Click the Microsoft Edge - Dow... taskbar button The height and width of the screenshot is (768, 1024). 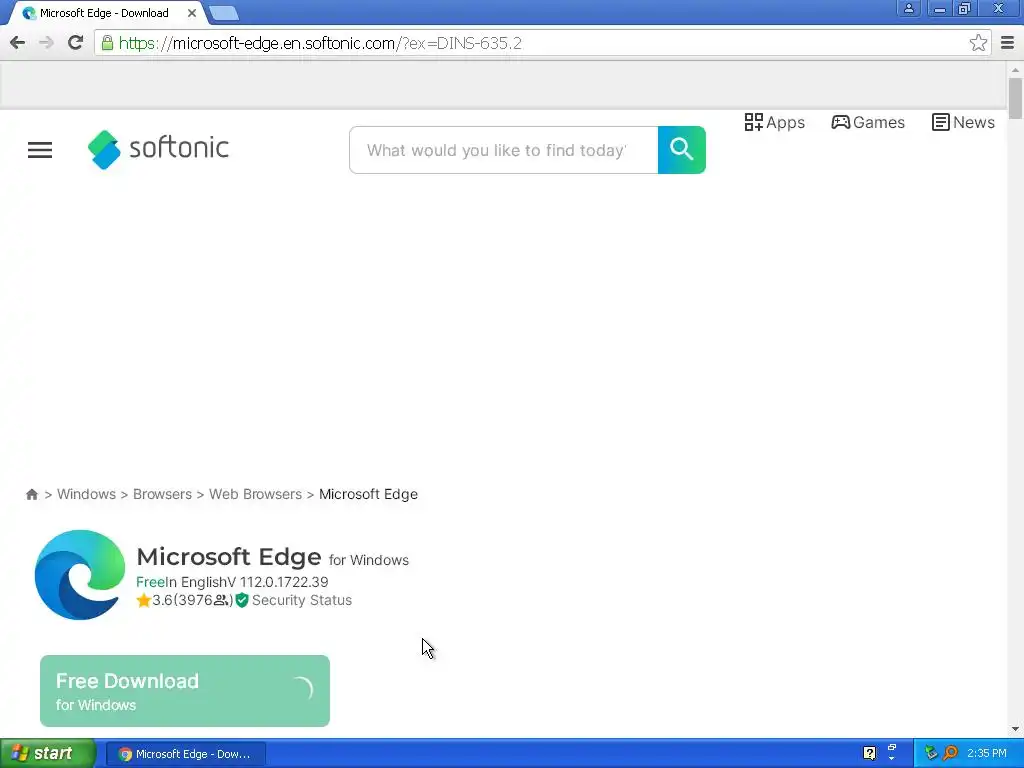pyautogui.click(x=185, y=754)
